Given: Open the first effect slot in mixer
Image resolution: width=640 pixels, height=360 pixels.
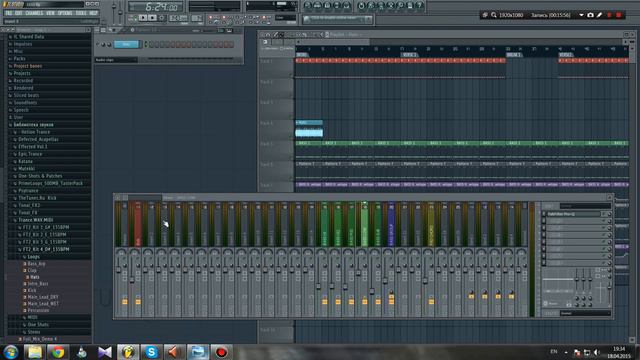Looking at the screenshot, I should (574, 214).
